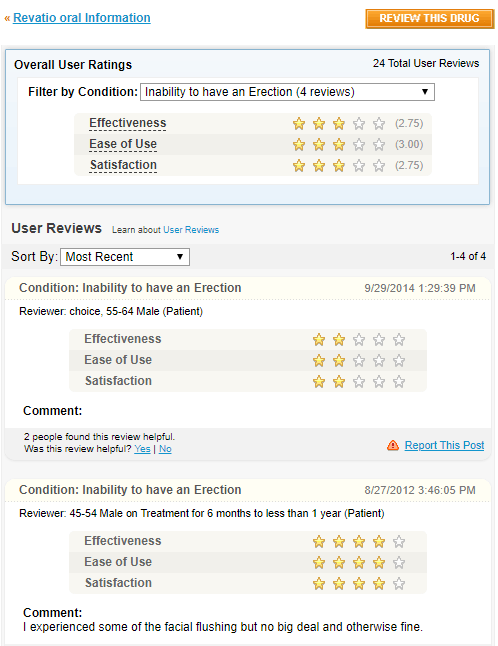This screenshot has height=646, width=498.
Task: Click the Sort By dropdown arrow
Action: (180, 257)
